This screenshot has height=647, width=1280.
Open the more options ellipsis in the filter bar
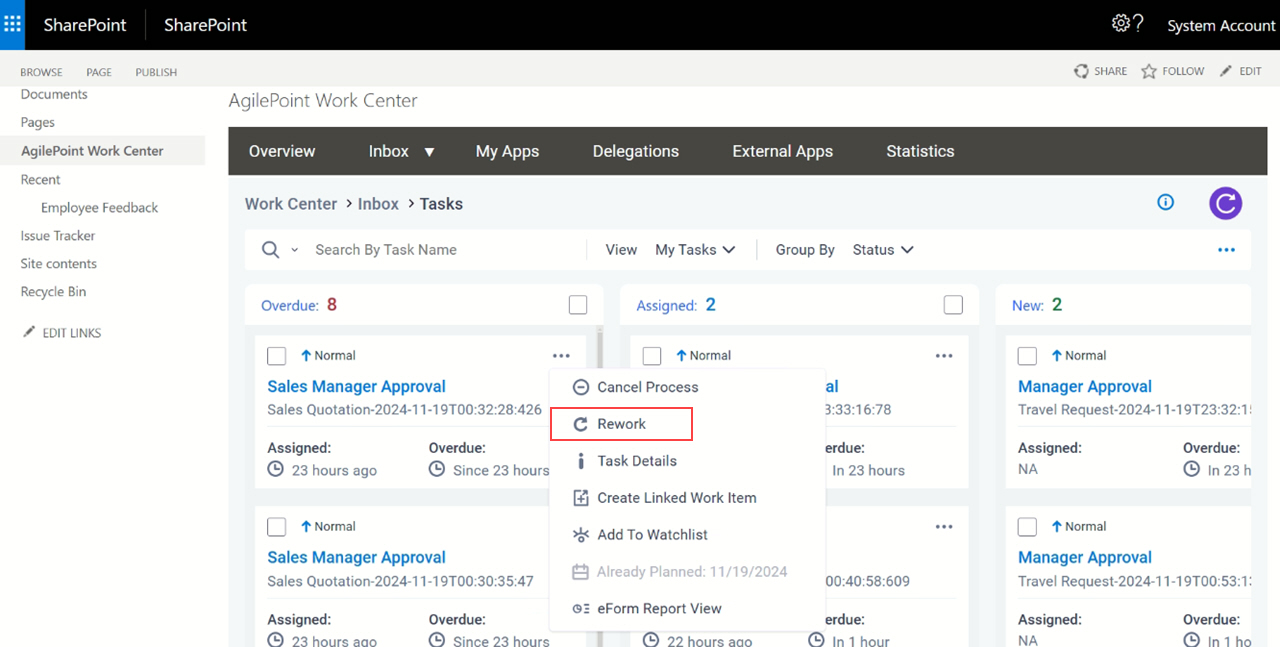coord(1226,250)
